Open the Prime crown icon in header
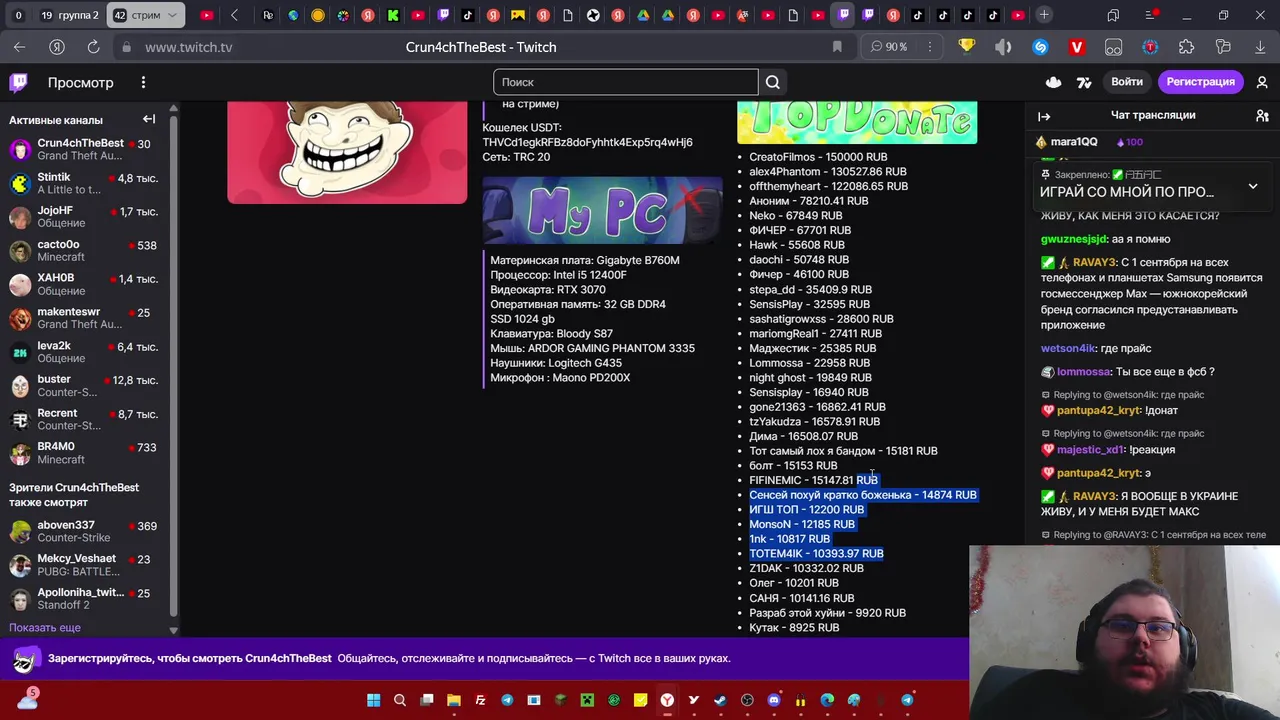Image resolution: width=1280 pixels, height=720 pixels. 1053,82
